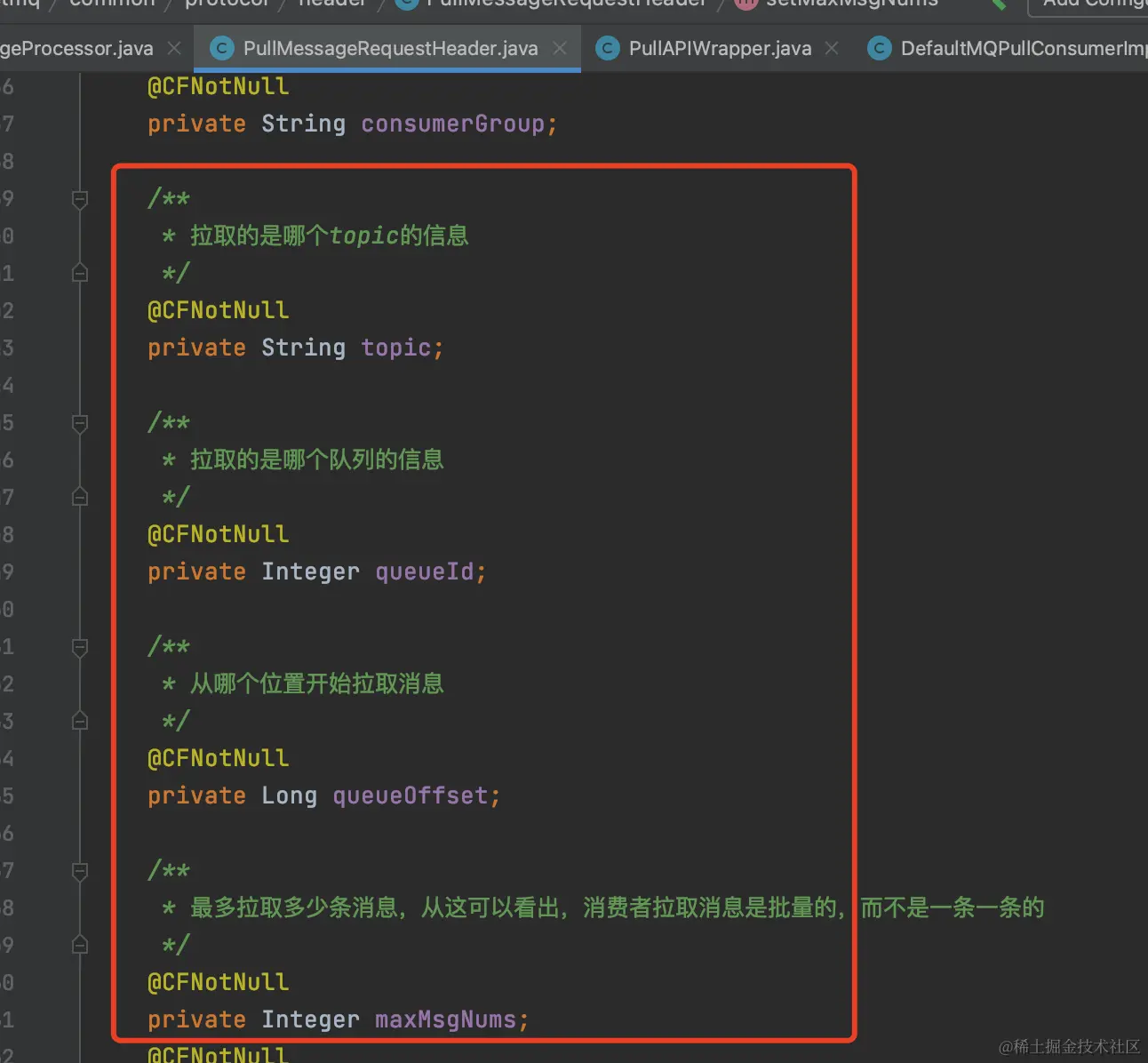
Task: Place the cursor on the consumerGroup field name
Action: (x=452, y=124)
